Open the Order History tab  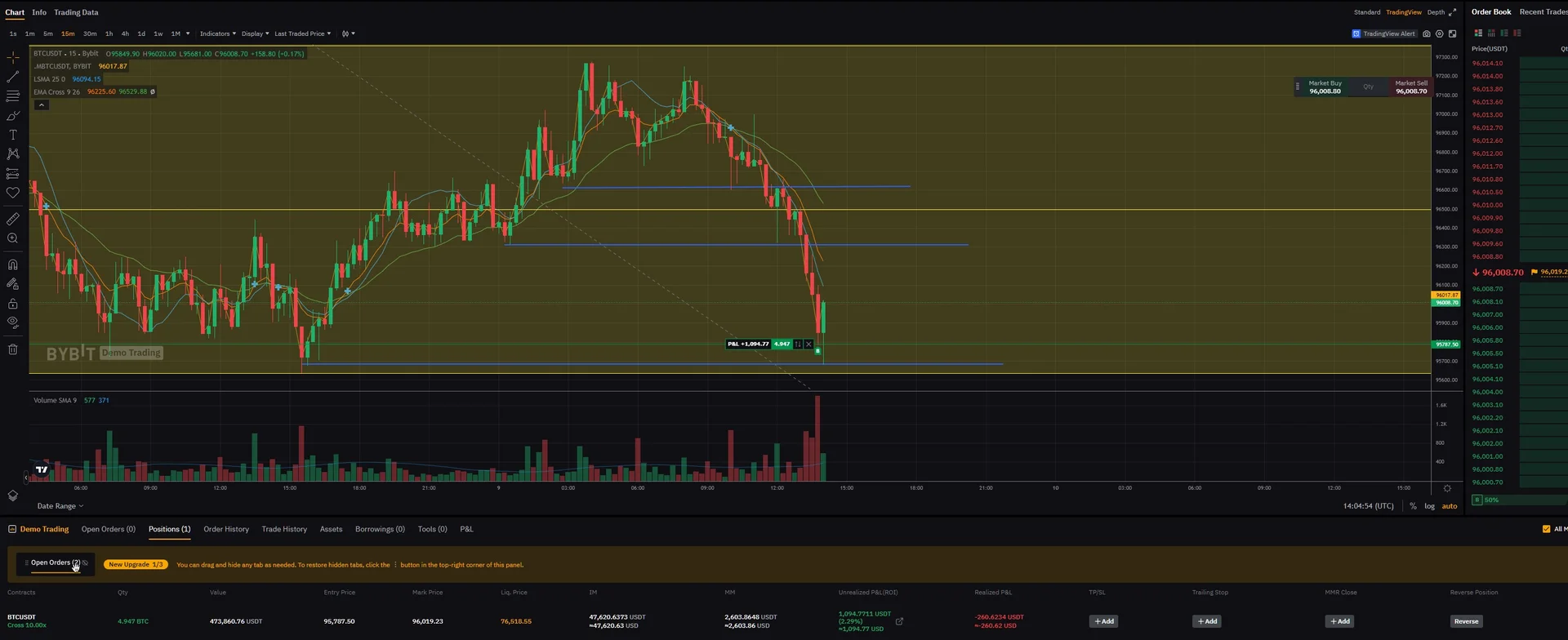(x=226, y=529)
